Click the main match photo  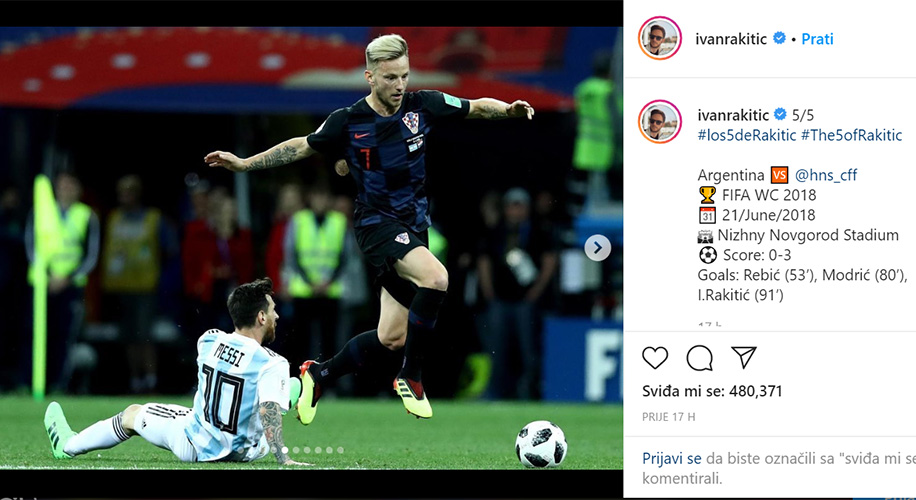(311, 248)
